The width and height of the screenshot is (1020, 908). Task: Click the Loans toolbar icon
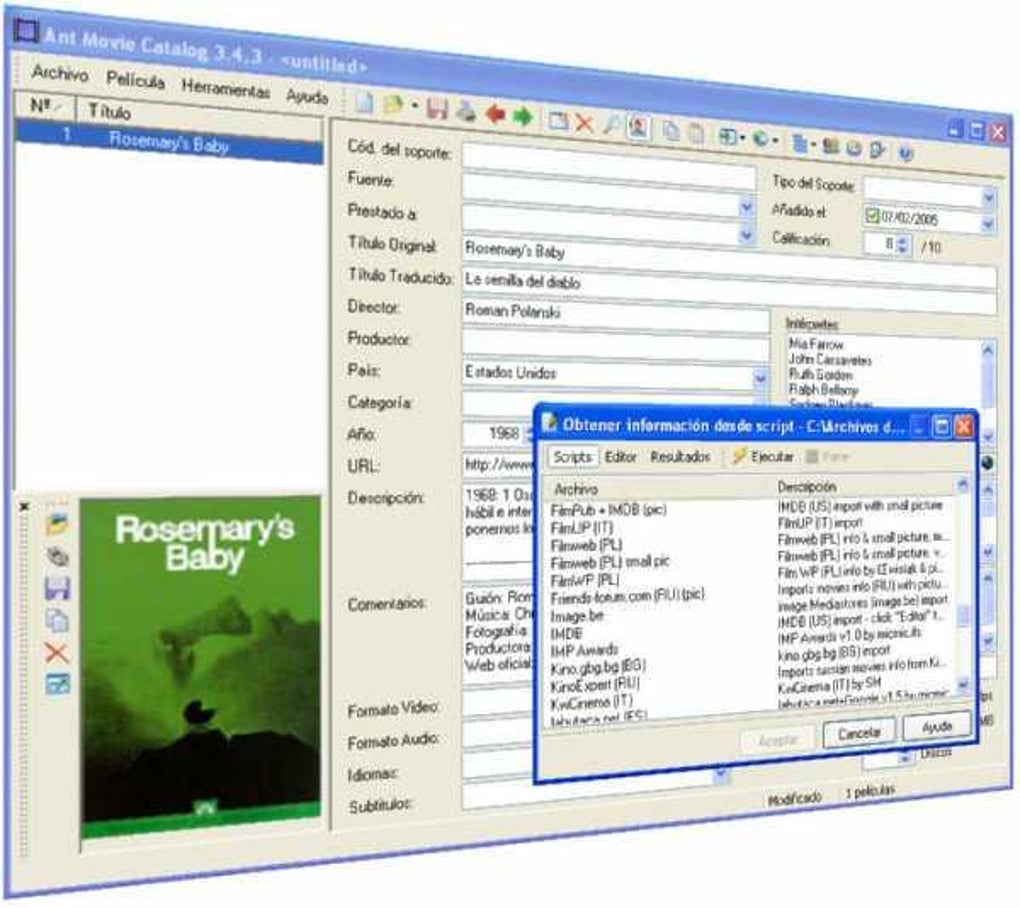(x=853, y=148)
